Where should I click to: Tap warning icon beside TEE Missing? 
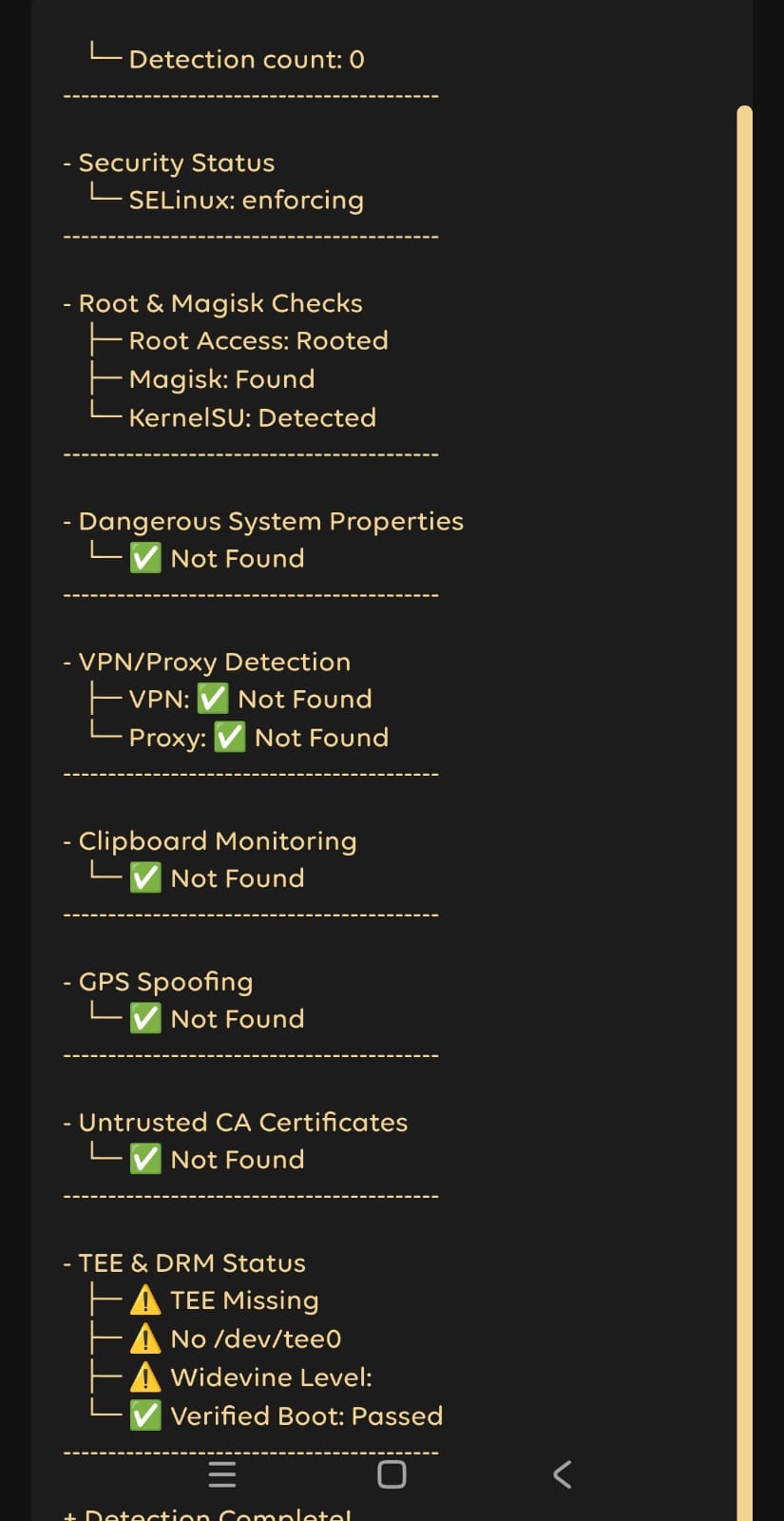coord(145,1300)
